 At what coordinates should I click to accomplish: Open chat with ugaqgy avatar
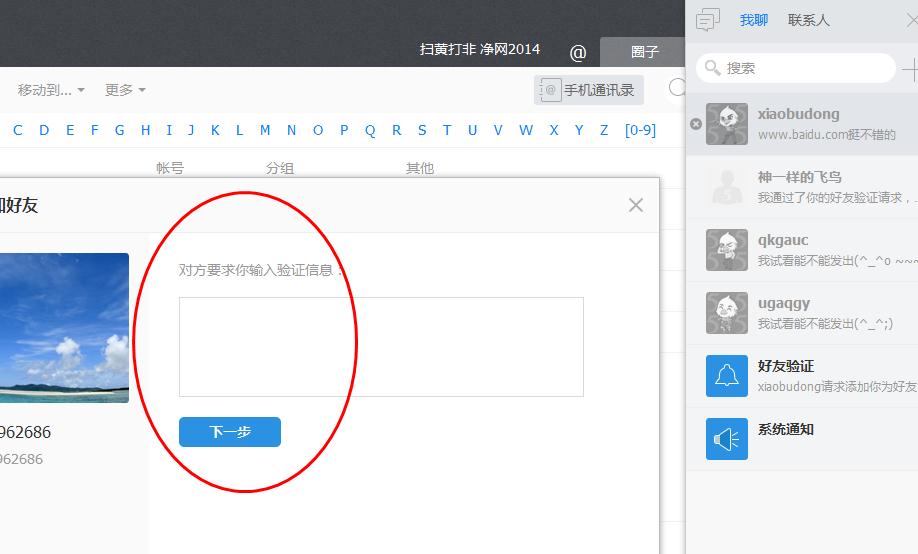[727, 313]
